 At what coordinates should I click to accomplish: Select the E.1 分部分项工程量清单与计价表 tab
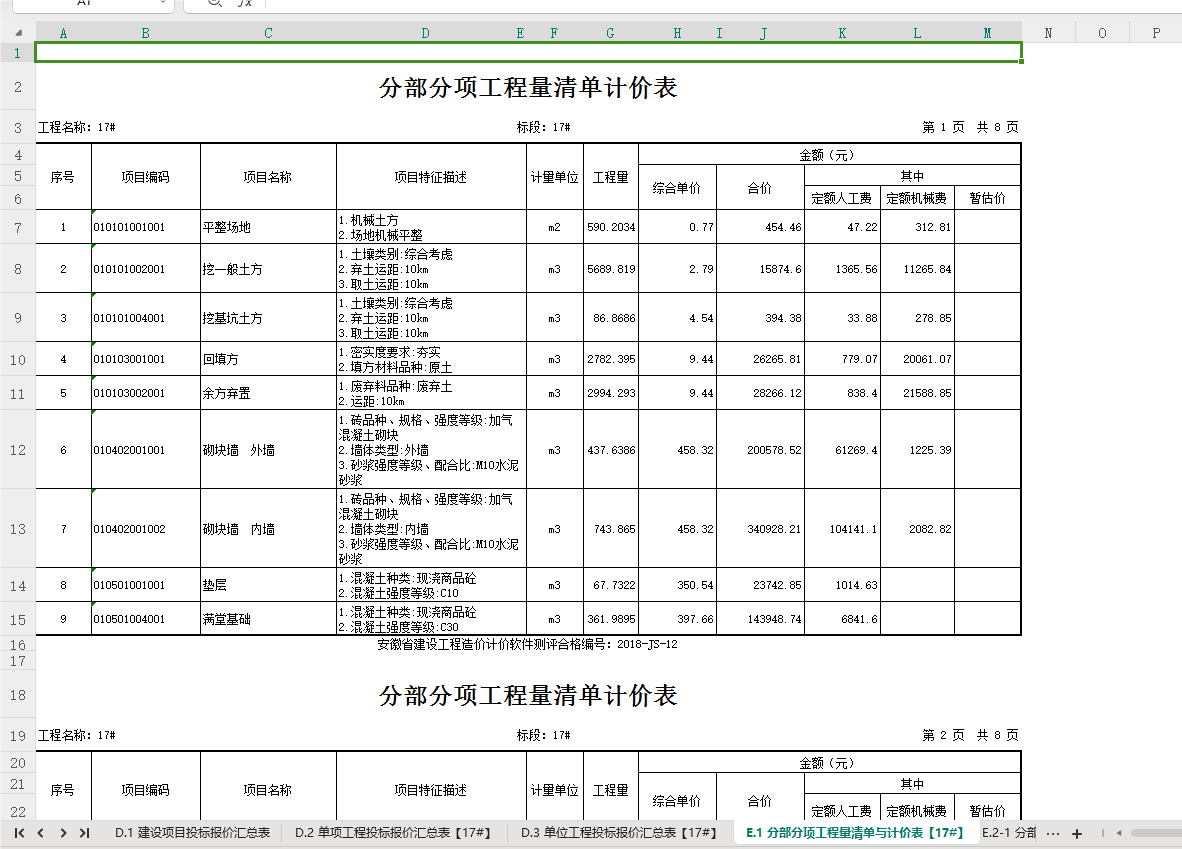(855, 832)
